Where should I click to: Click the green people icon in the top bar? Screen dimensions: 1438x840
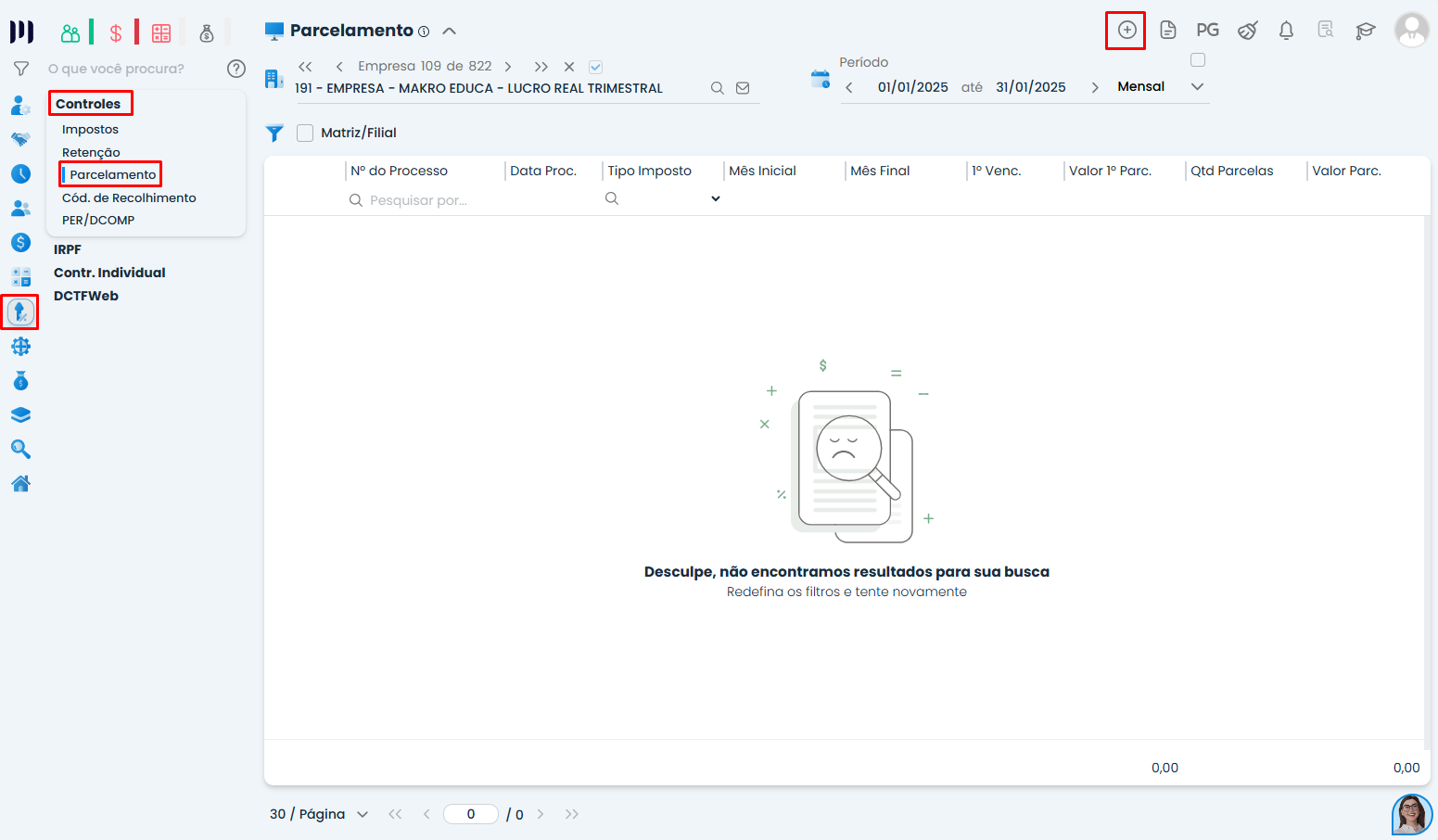[70, 33]
